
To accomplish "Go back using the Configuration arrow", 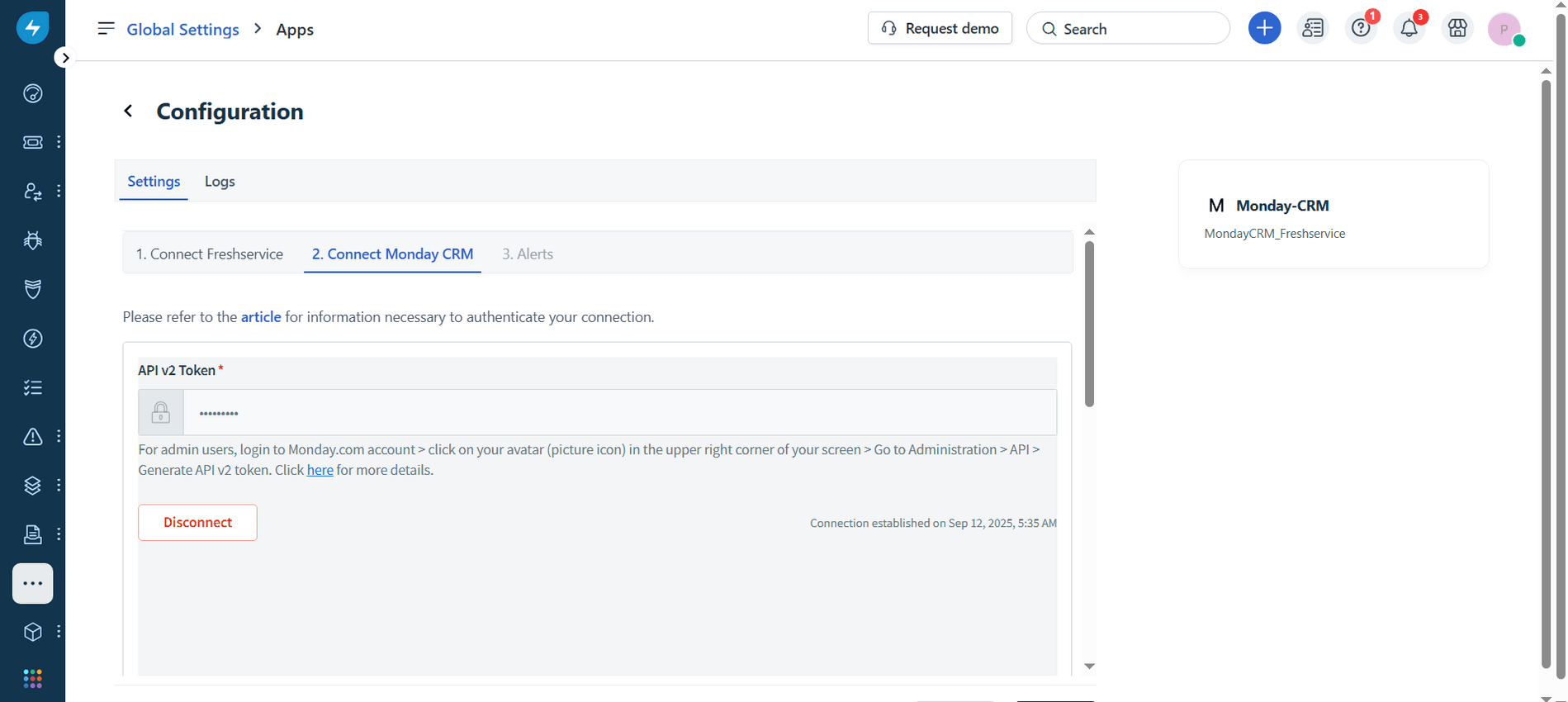I will point(128,111).
